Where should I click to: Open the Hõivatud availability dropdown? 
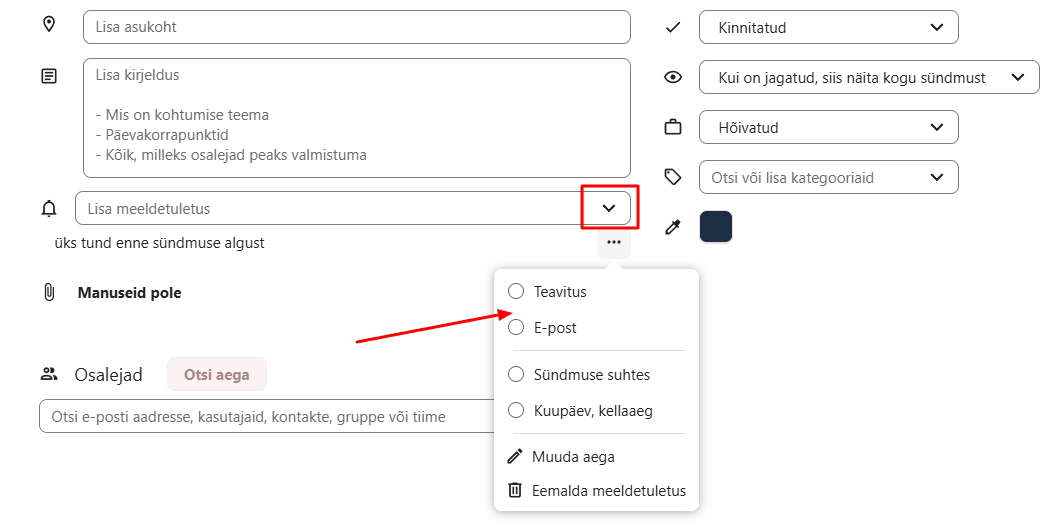point(829,127)
